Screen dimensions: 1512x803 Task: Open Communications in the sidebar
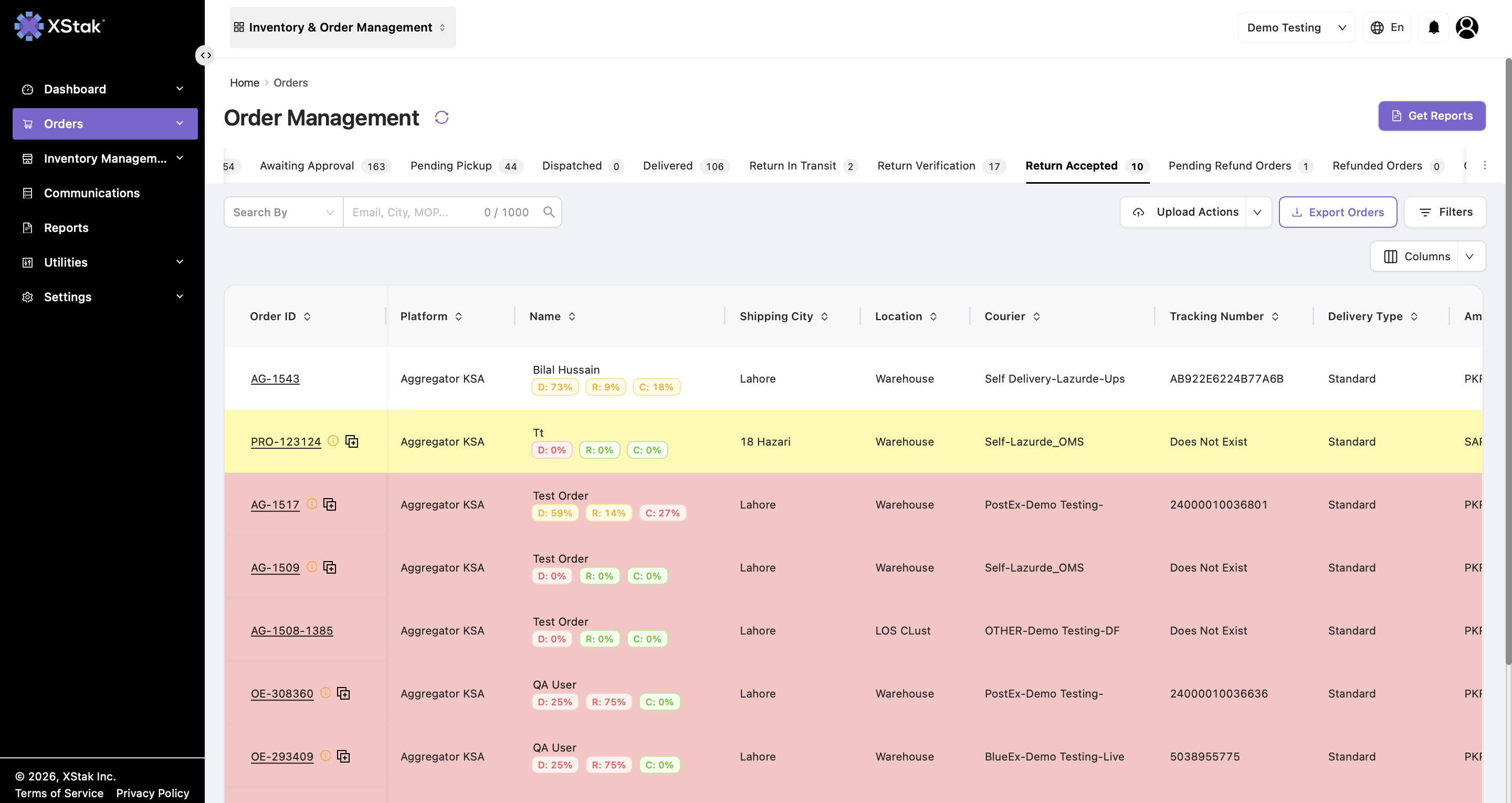pyautogui.click(x=105, y=193)
